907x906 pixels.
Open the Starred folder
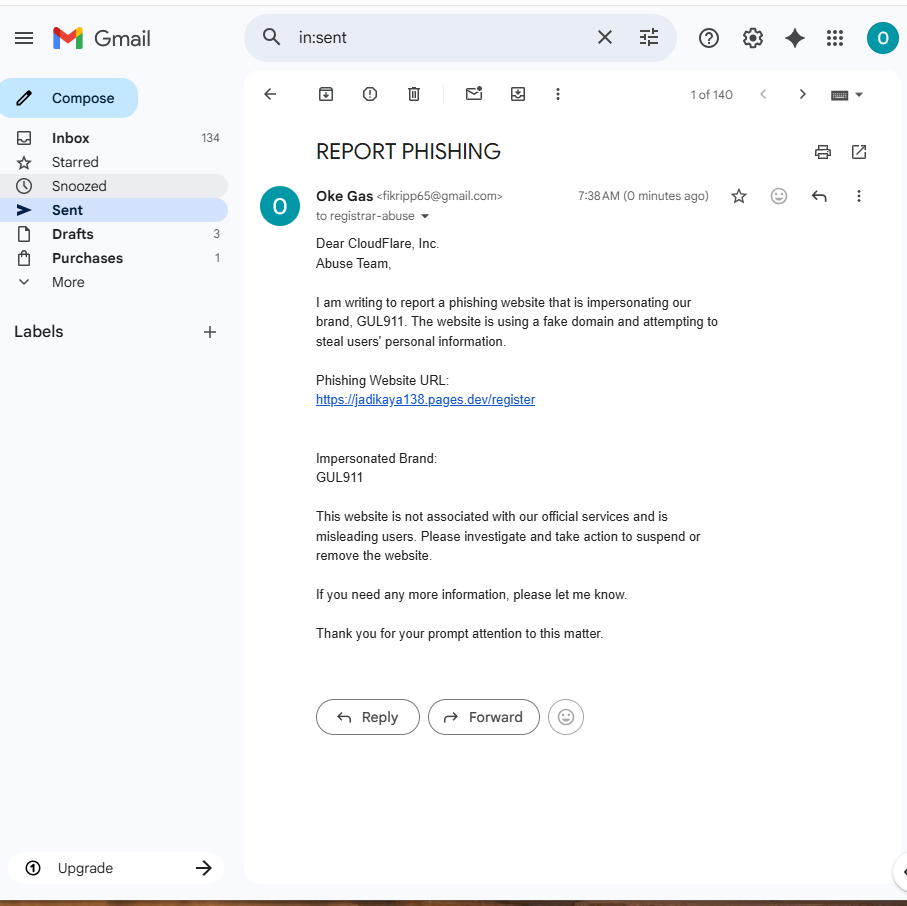click(114, 162)
